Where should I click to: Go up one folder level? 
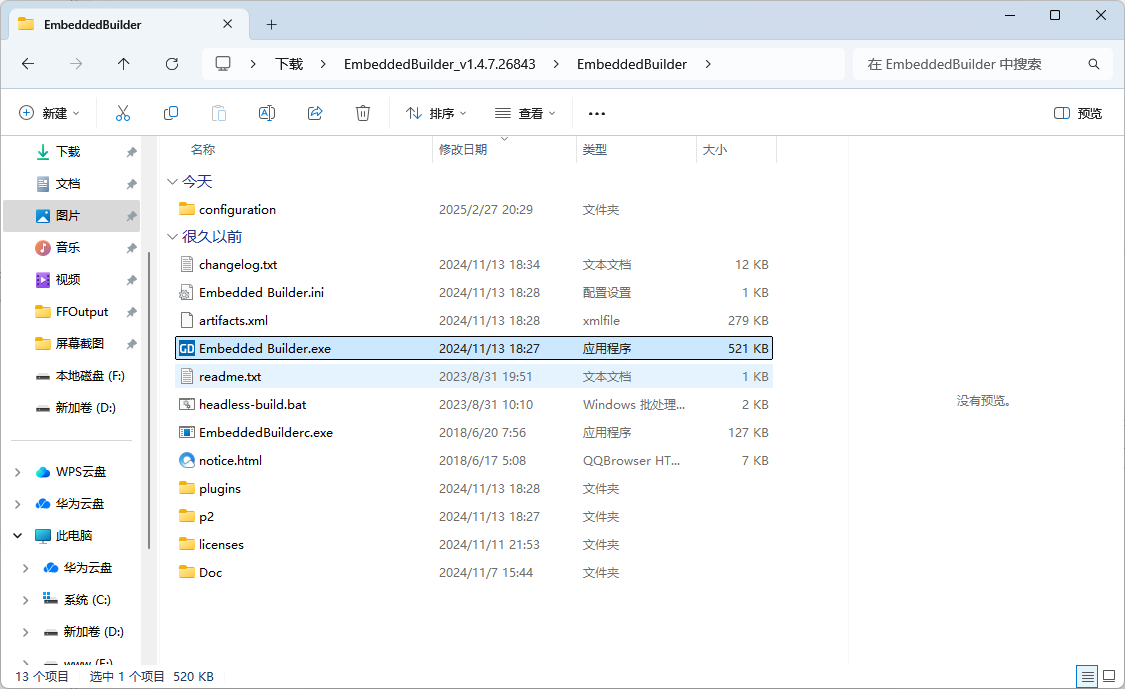click(x=124, y=64)
